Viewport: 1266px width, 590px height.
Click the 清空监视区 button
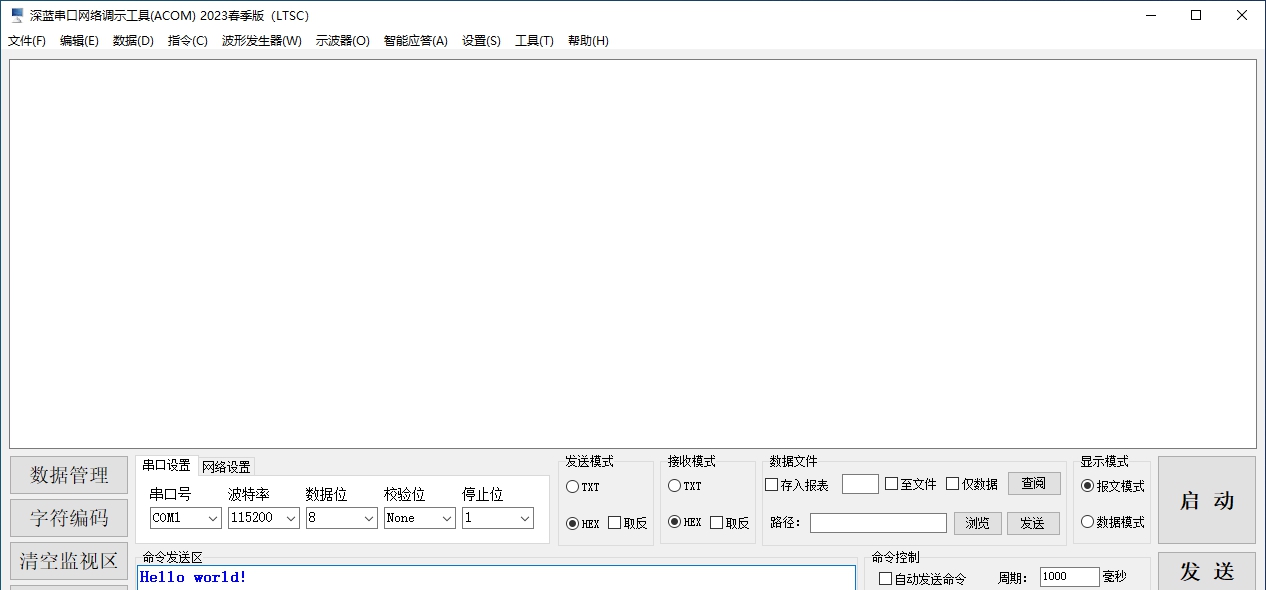coord(68,561)
